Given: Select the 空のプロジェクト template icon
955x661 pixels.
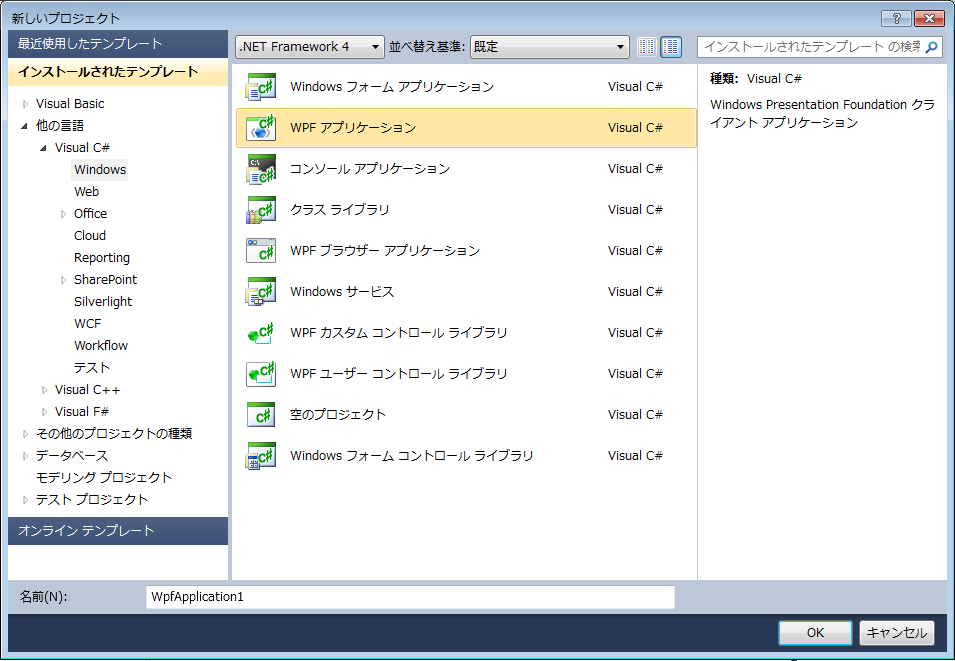Looking at the screenshot, I should tap(260, 414).
